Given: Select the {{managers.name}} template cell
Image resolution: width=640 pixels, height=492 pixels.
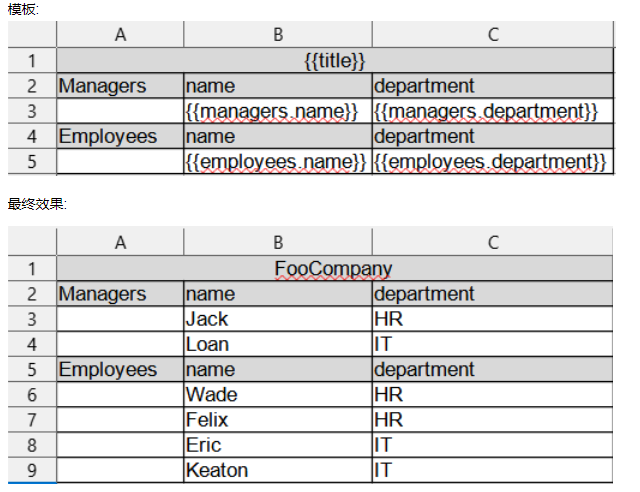Looking at the screenshot, I should (x=278, y=111).
